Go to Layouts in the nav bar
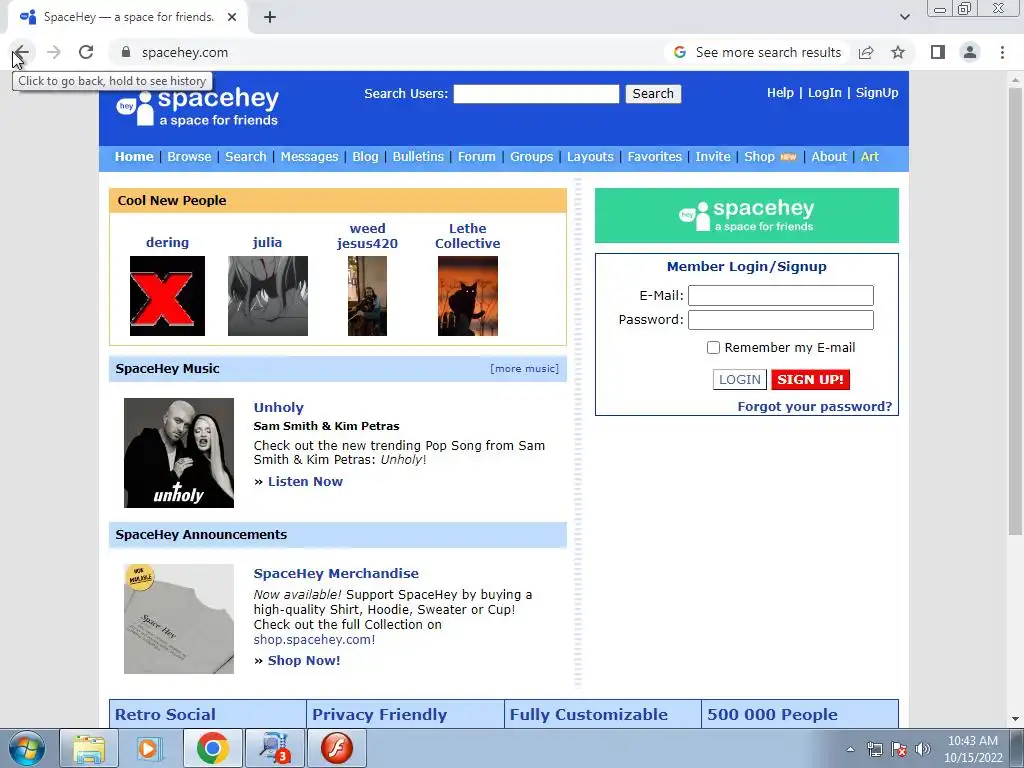This screenshot has width=1024, height=768. (590, 157)
